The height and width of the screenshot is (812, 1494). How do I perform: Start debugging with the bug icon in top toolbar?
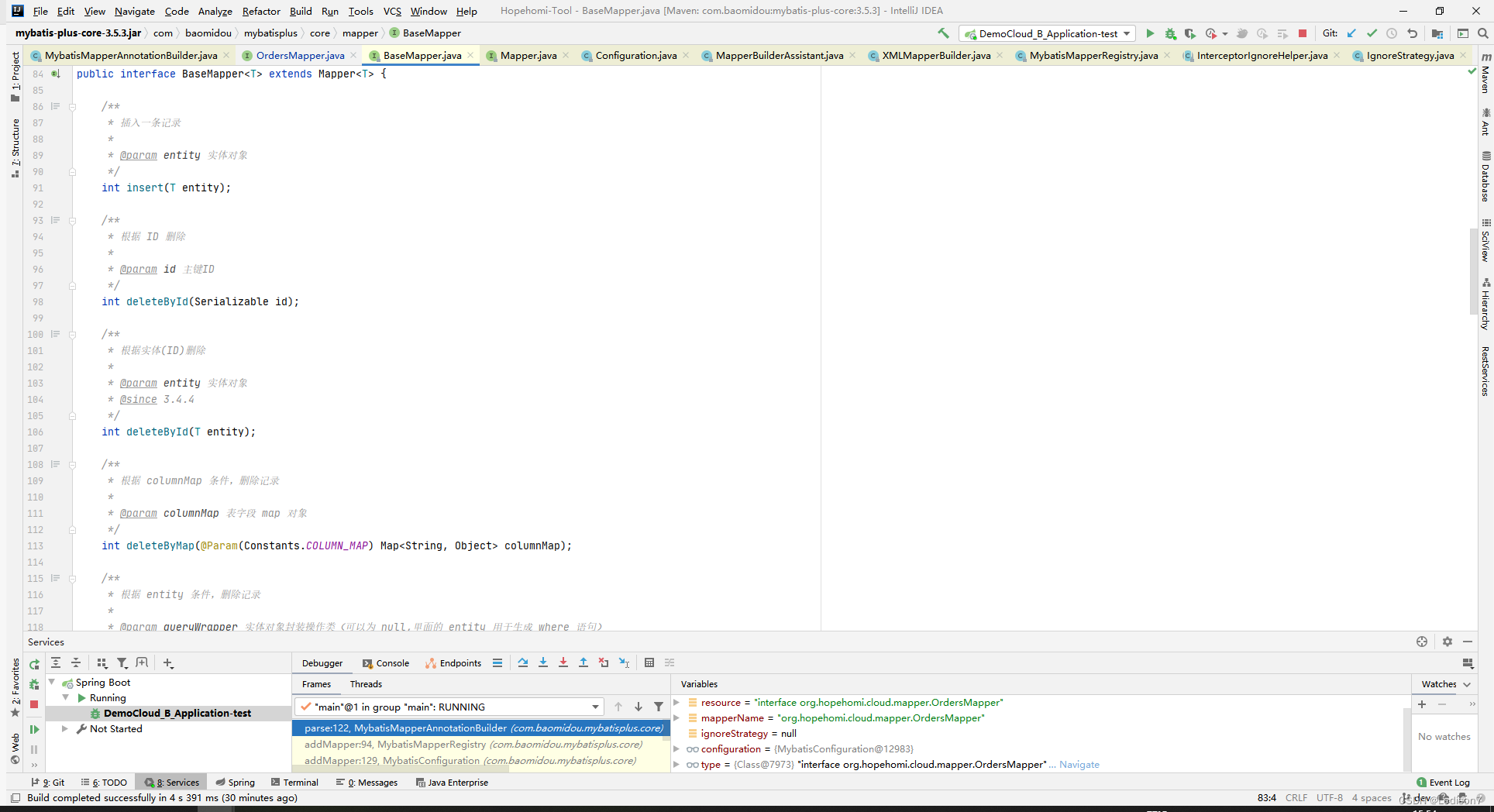[x=1170, y=33]
